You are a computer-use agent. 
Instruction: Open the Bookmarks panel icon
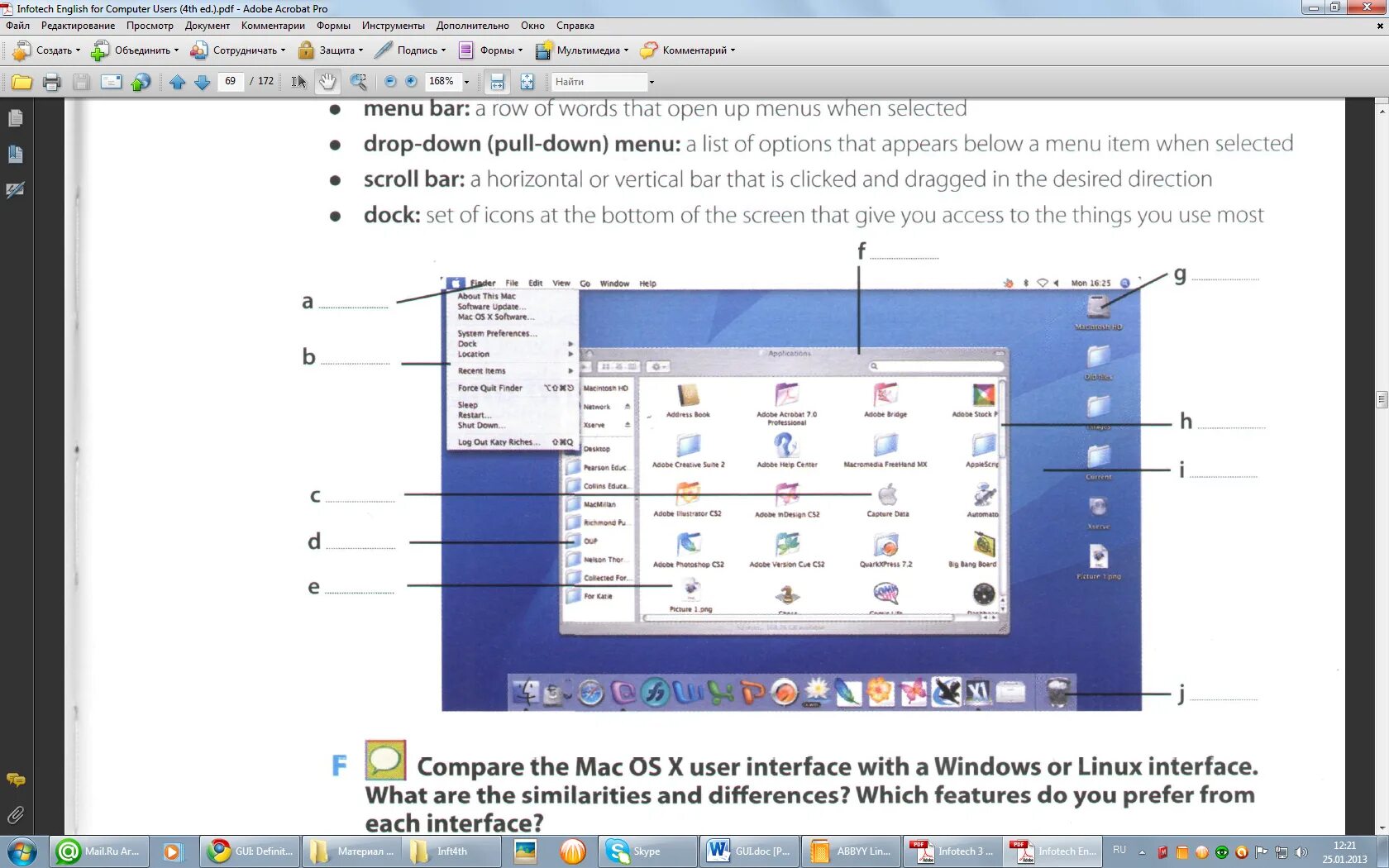click(x=16, y=154)
